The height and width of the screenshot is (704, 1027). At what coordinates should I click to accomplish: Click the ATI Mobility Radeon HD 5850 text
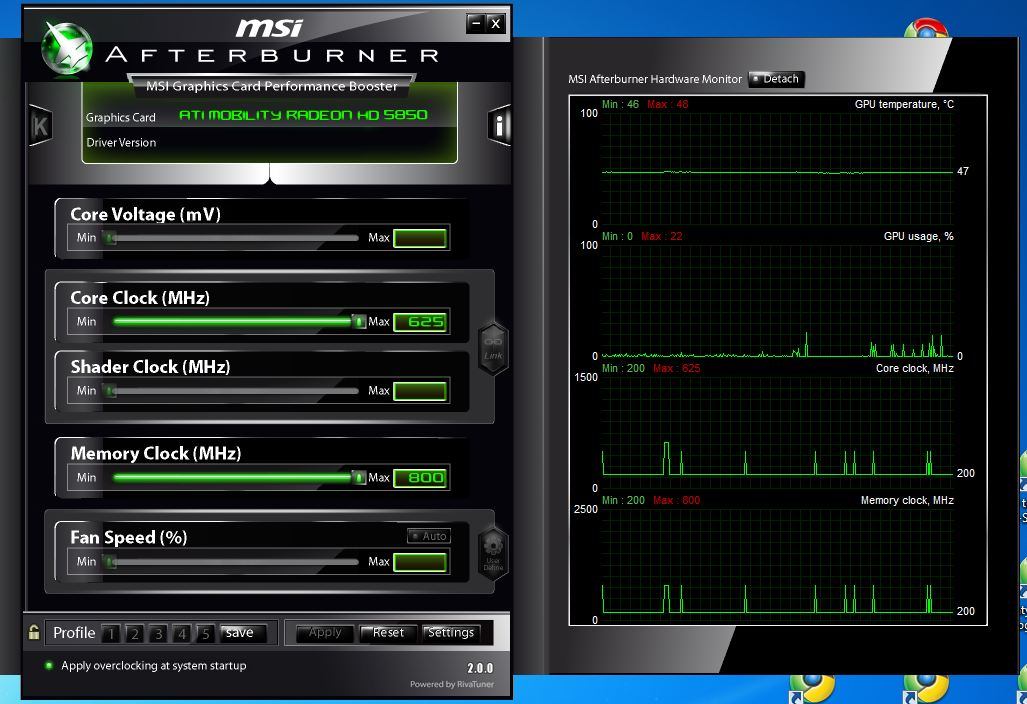(303, 115)
